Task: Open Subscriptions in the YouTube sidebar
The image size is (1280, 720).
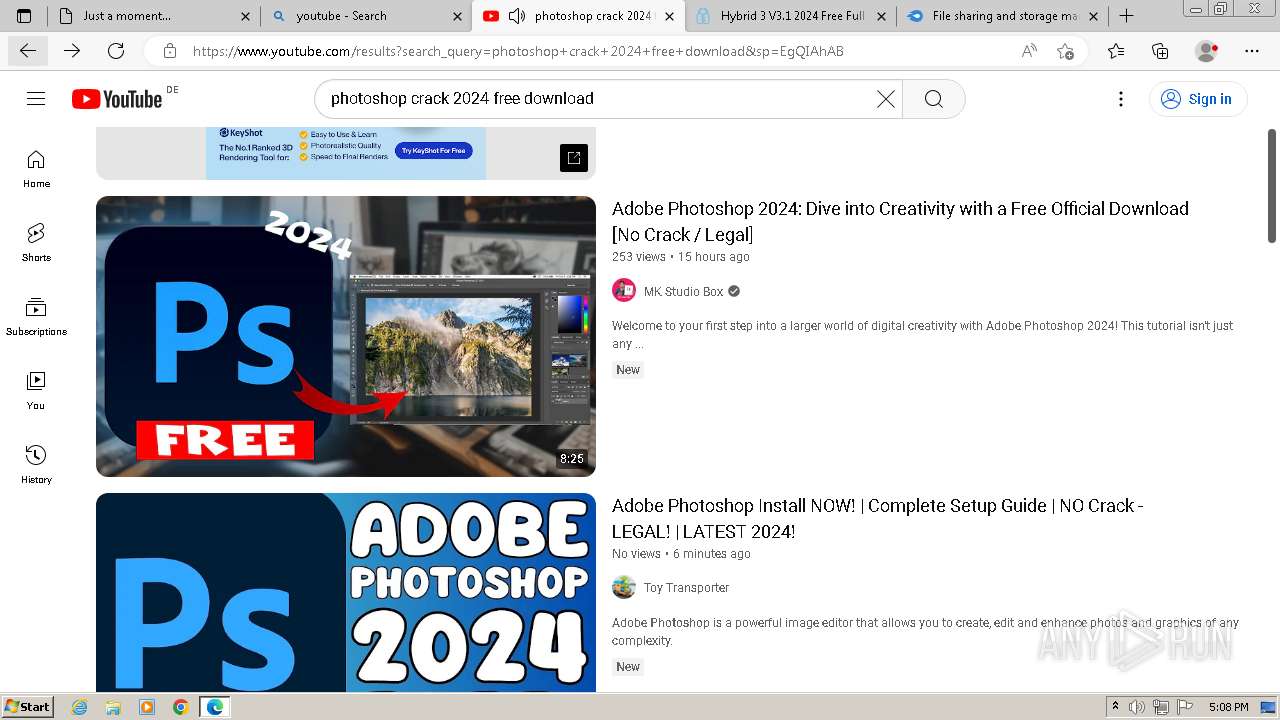Action: 36,317
